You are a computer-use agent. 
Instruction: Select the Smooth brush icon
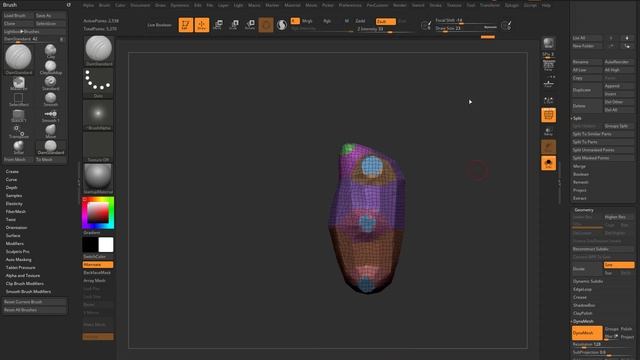(51, 99)
